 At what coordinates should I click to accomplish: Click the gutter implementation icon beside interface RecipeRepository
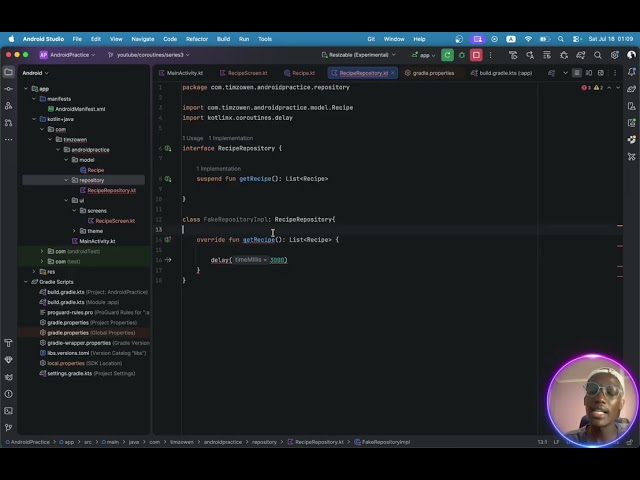[x=168, y=148]
